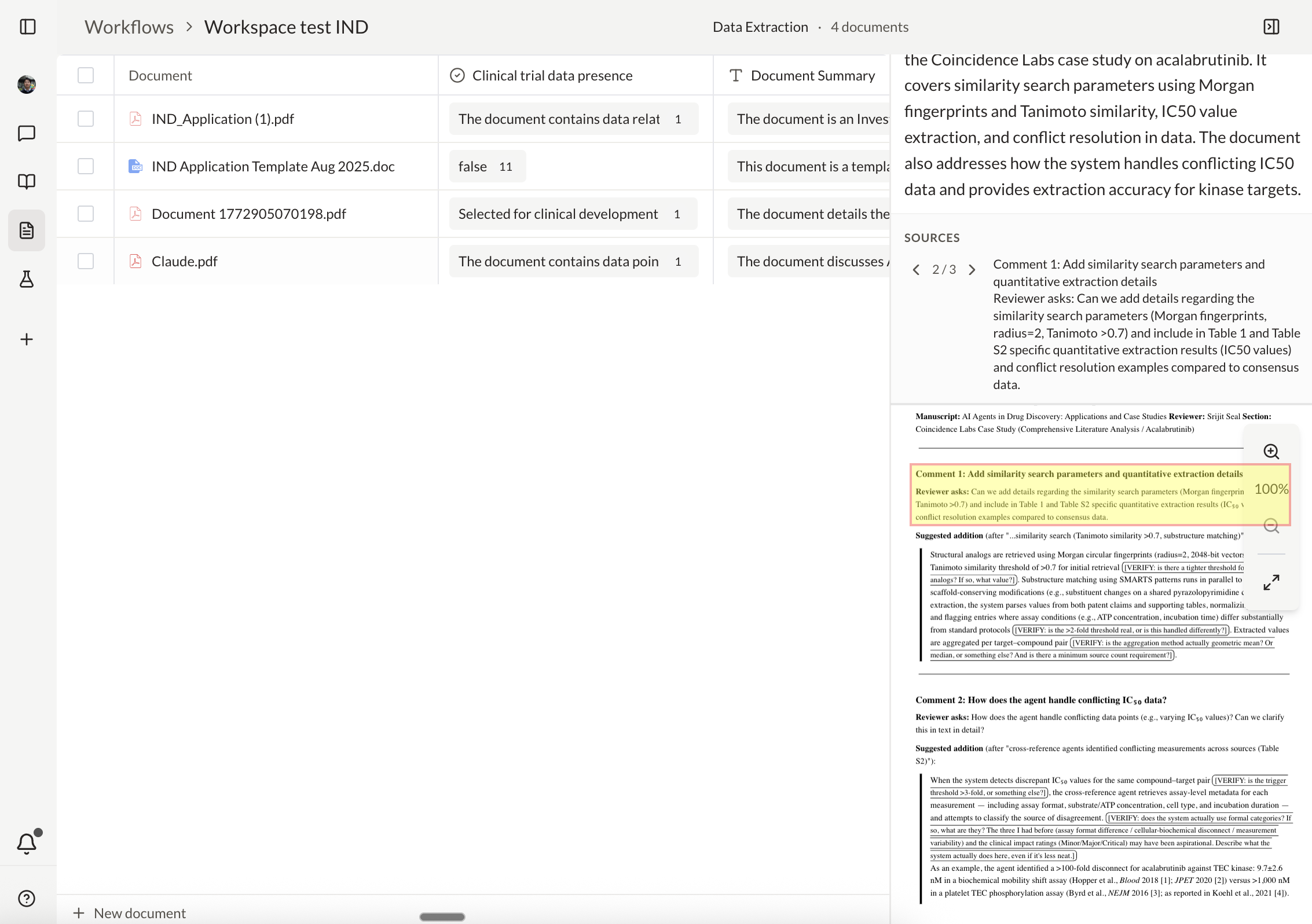
Task: Click the Clinical trial data presence check icon
Action: (457, 76)
